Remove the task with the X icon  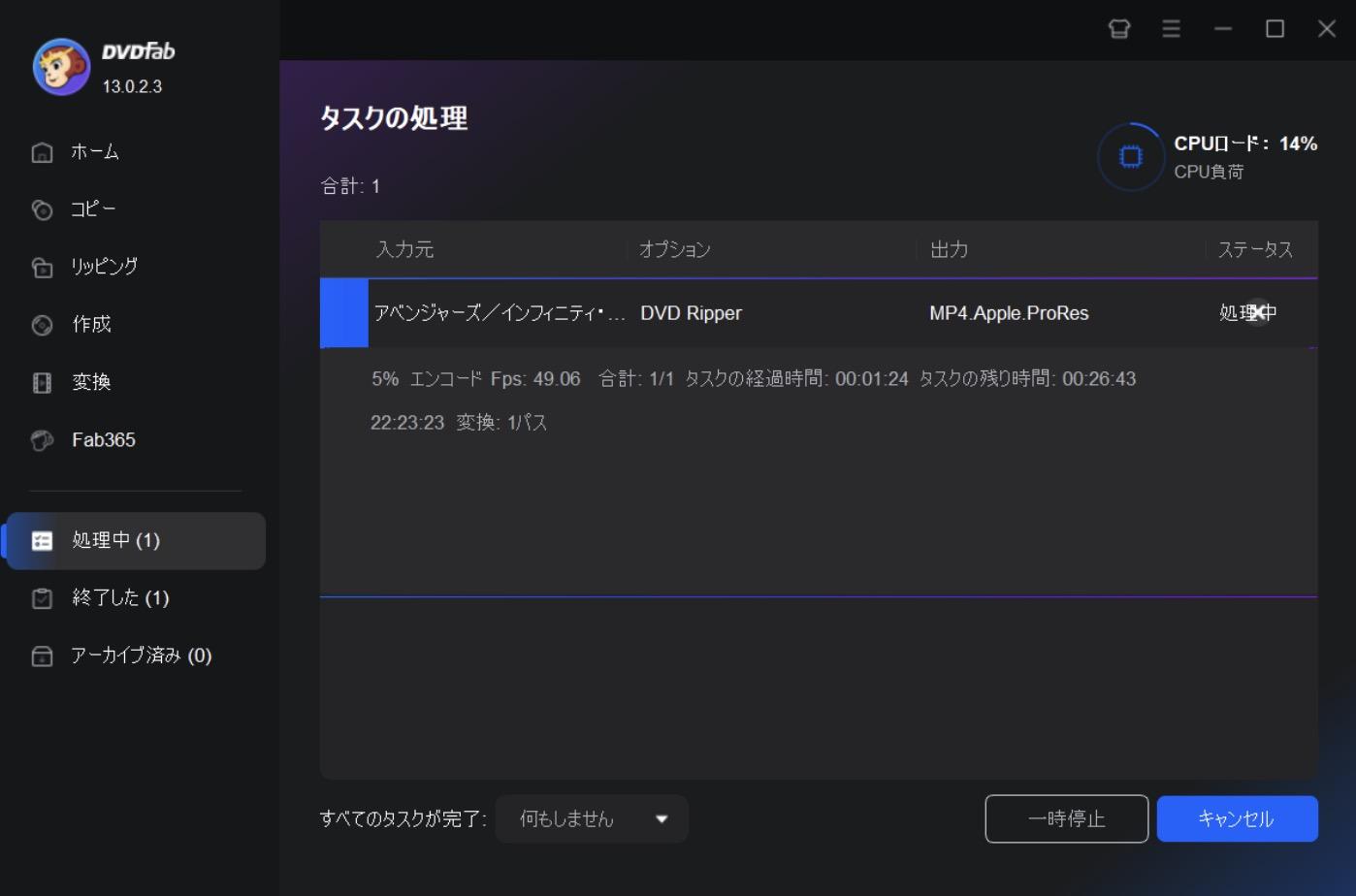1257,312
